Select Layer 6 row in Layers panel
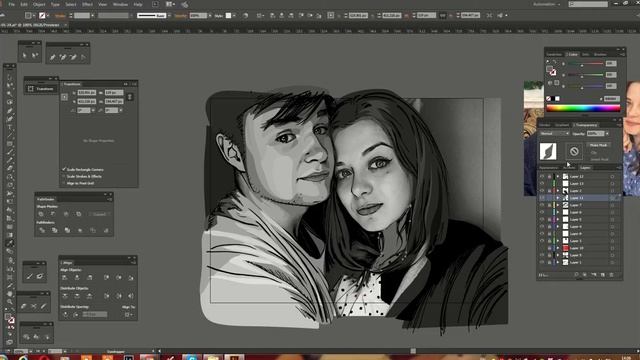 pyautogui.click(x=579, y=212)
